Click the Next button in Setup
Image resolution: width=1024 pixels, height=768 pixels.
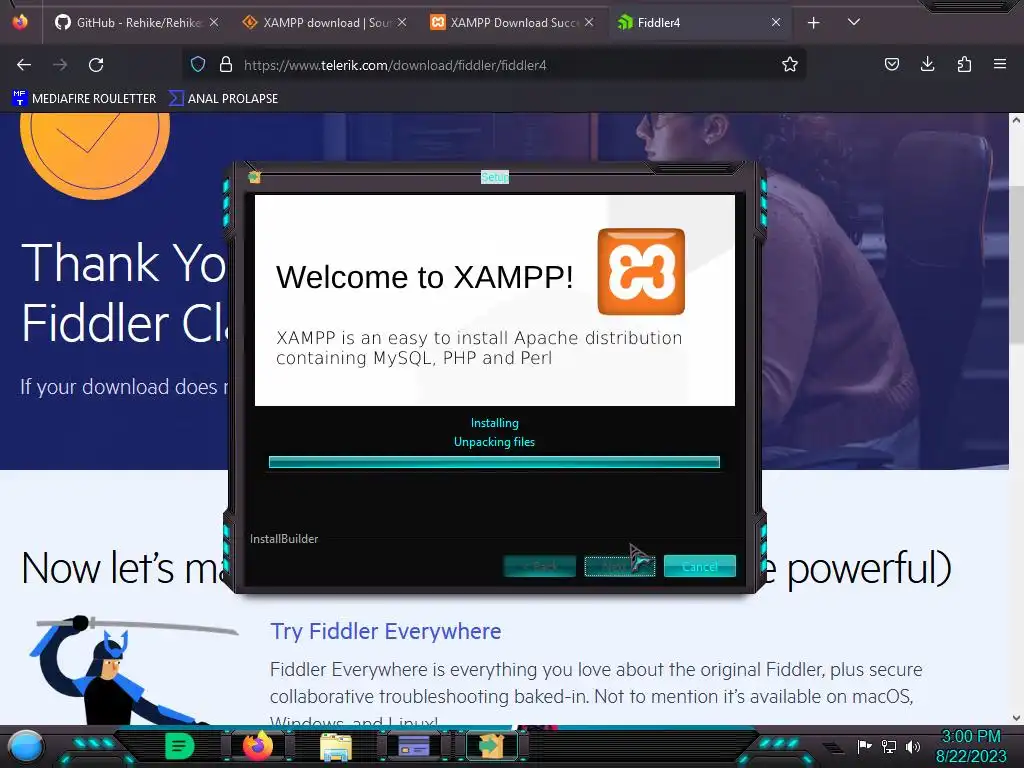[x=619, y=566]
